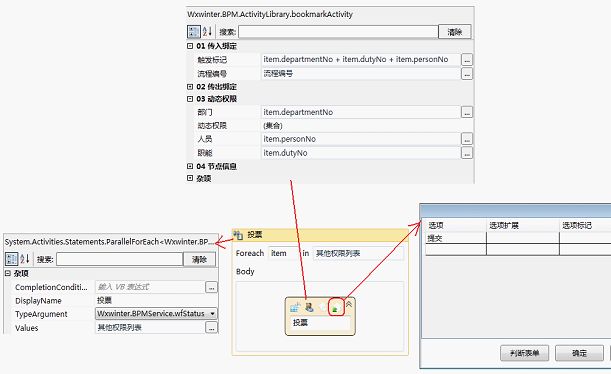Open expression editor for 触发标记
Screen dimensions: 611x374
pos(467,60)
